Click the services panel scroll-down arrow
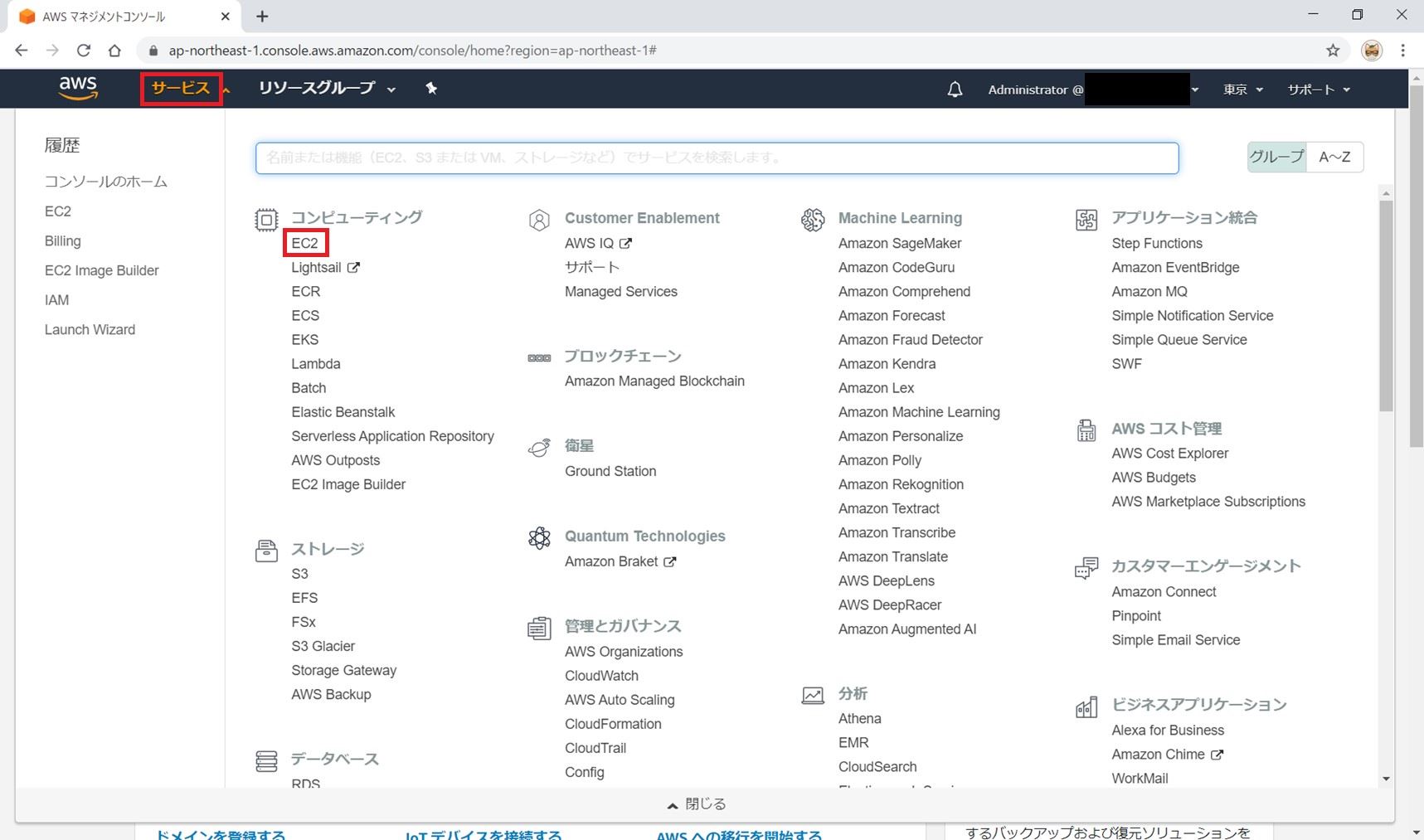This screenshot has width=1424, height=840. 1386,779
